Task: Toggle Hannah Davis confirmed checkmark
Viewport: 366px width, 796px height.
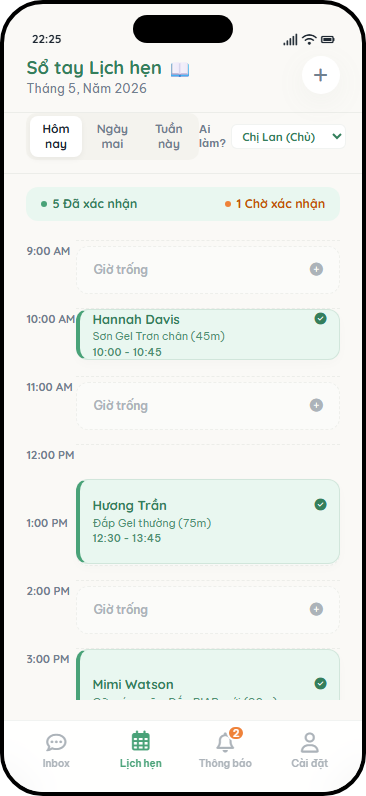Action: [x=320, y=319]
